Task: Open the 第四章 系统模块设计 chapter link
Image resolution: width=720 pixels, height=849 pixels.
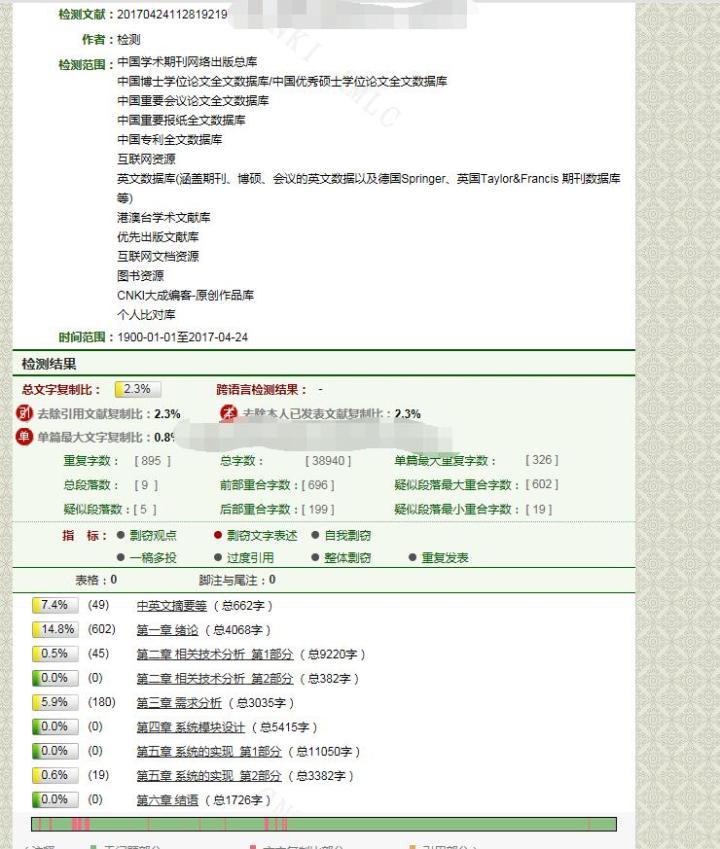Action: 190,727
